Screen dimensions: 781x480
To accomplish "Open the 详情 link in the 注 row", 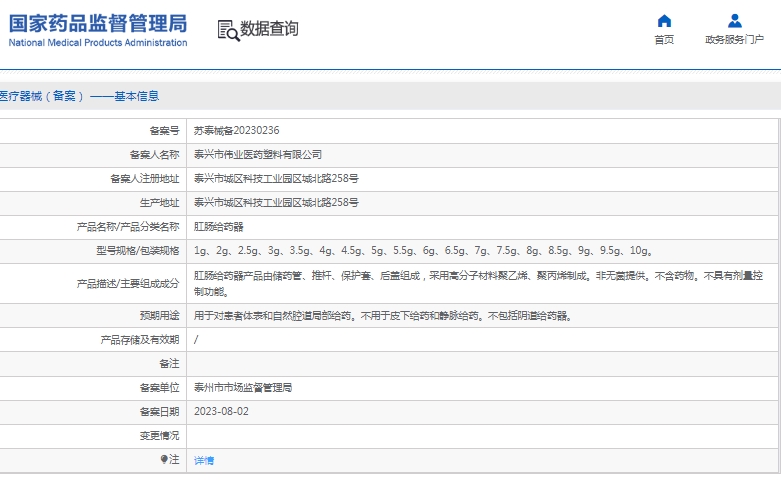I will [204, 461].
